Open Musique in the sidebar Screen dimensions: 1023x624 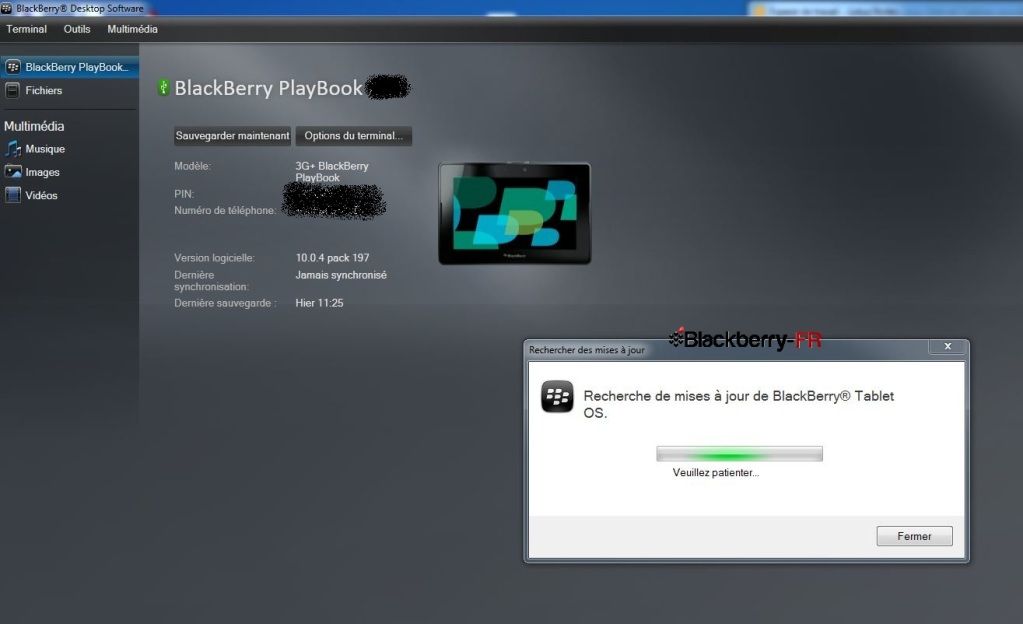(x=45, y=149)
